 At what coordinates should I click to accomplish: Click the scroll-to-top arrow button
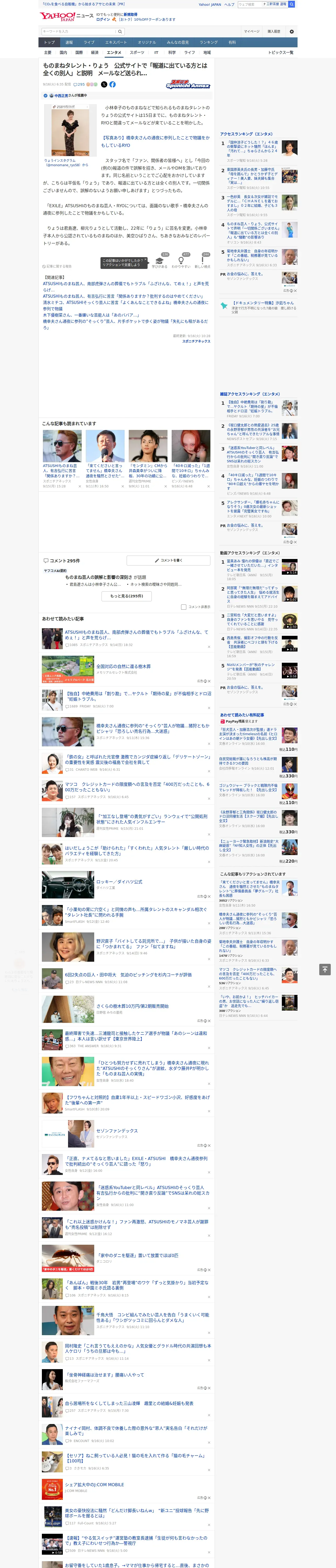pos(325,969)
